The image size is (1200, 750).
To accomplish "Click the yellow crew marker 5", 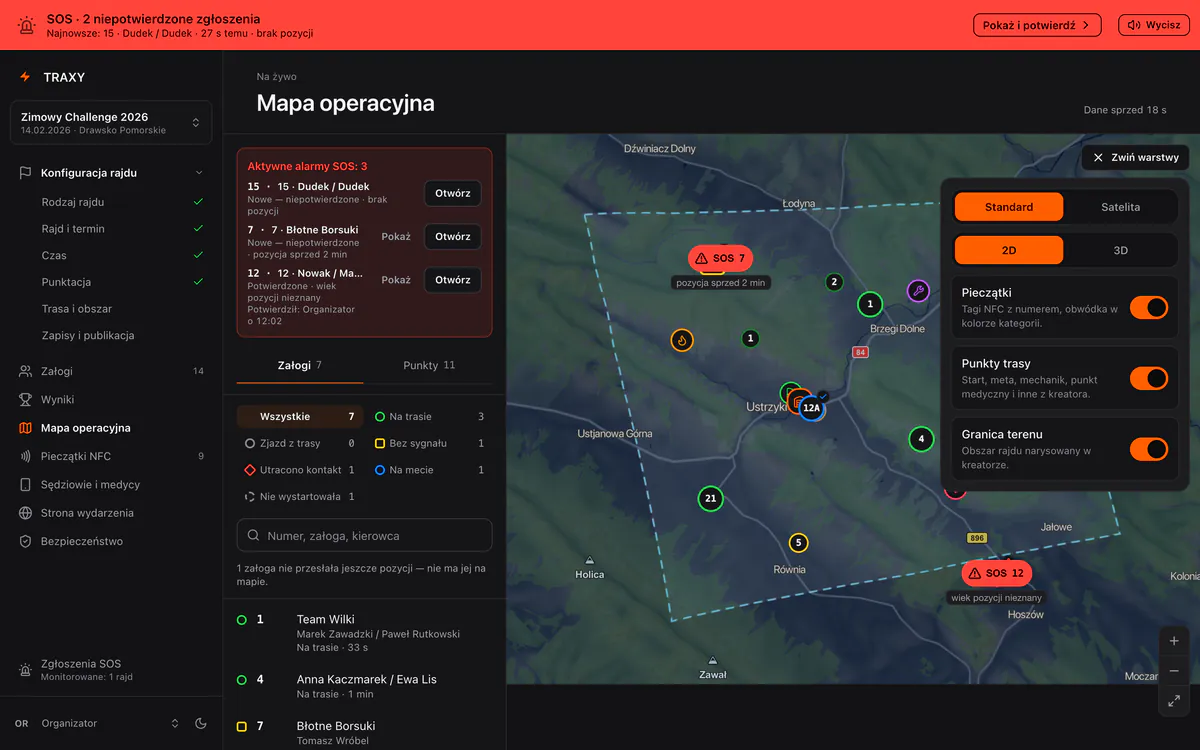I will [x=798, y=543].
